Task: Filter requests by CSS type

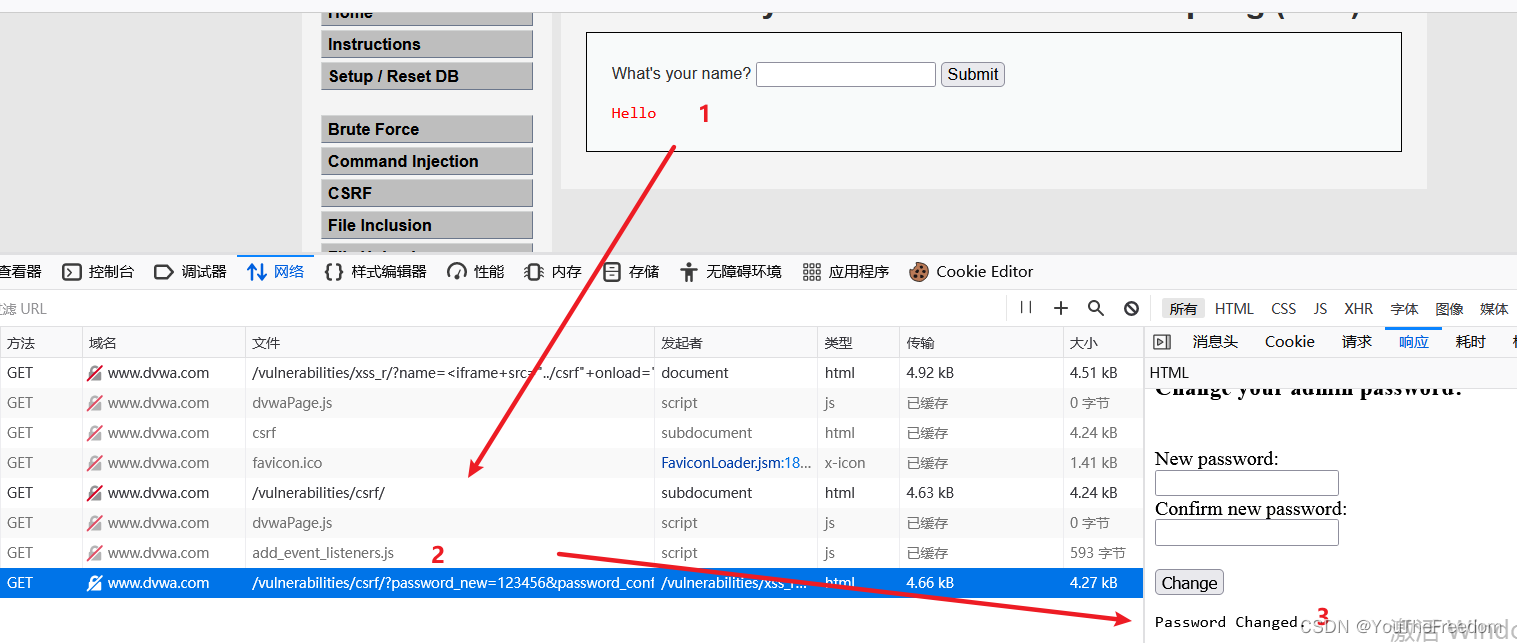Action: pos(1284,309)
